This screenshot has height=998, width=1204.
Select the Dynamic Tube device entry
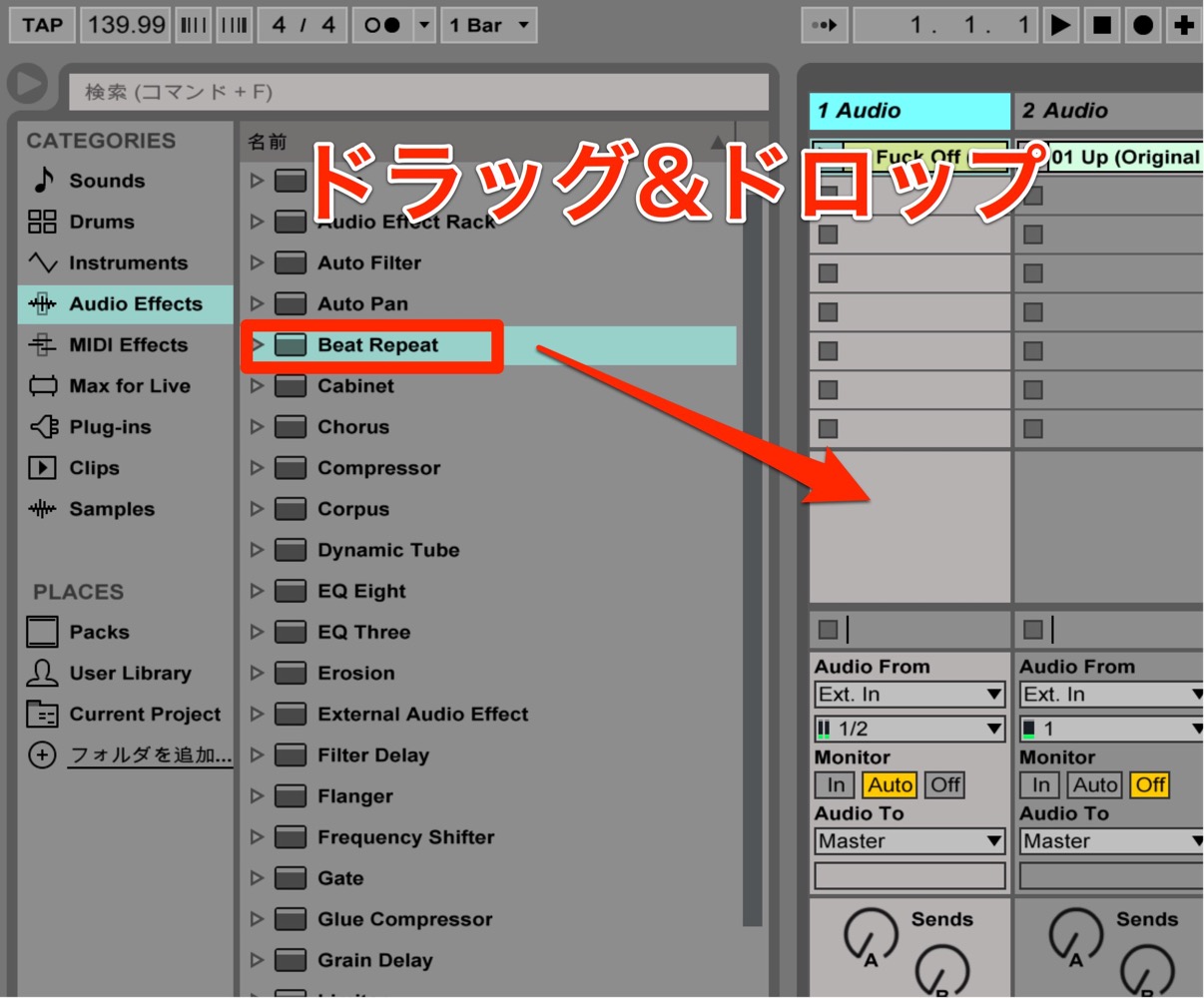click(x=489, y=549)
